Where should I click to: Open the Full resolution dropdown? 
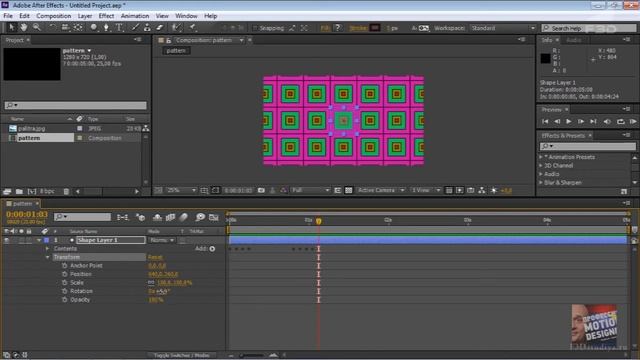pyautogui.click(x=310, y=190)
